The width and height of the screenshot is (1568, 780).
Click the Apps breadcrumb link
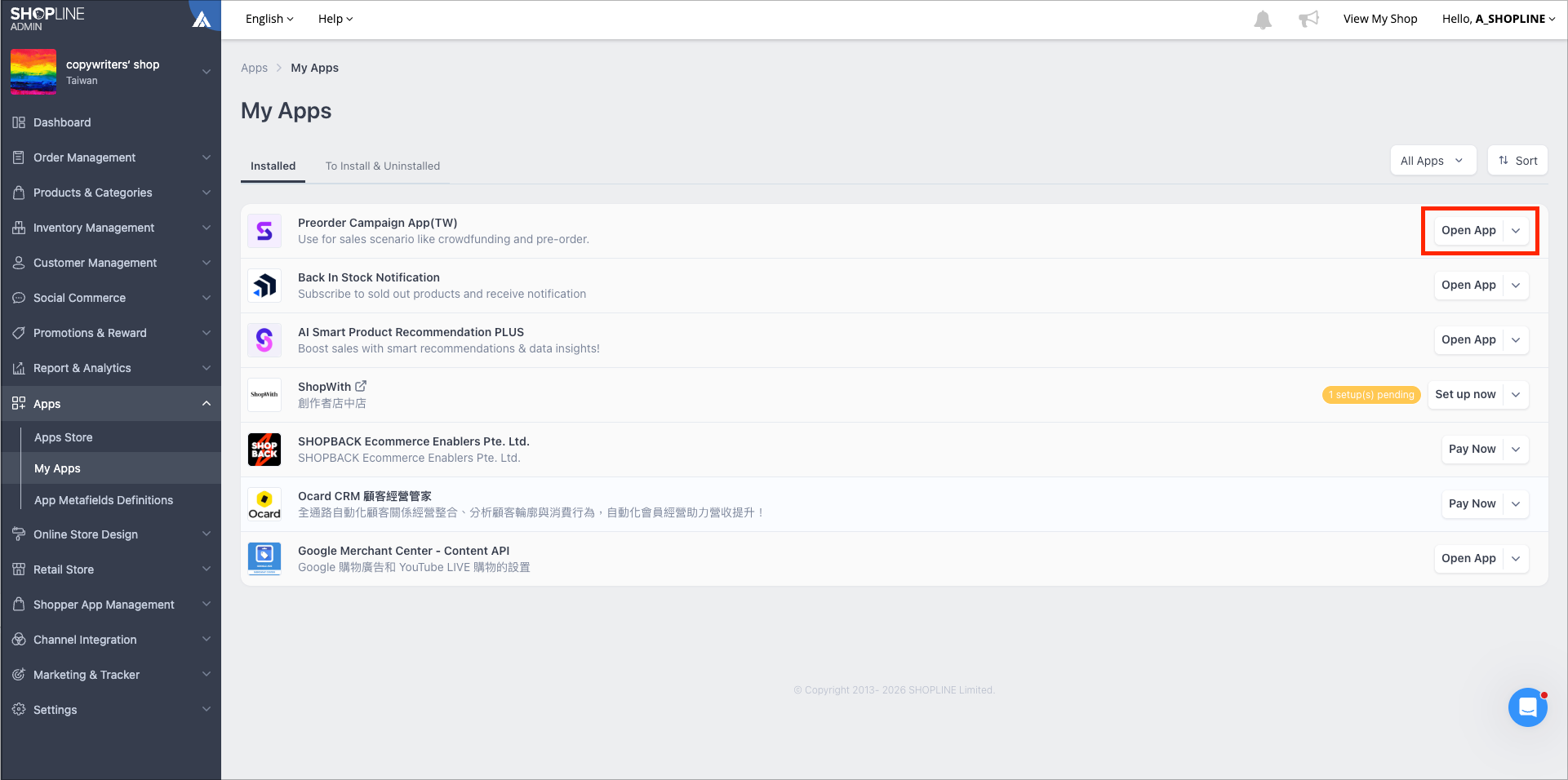254,68
